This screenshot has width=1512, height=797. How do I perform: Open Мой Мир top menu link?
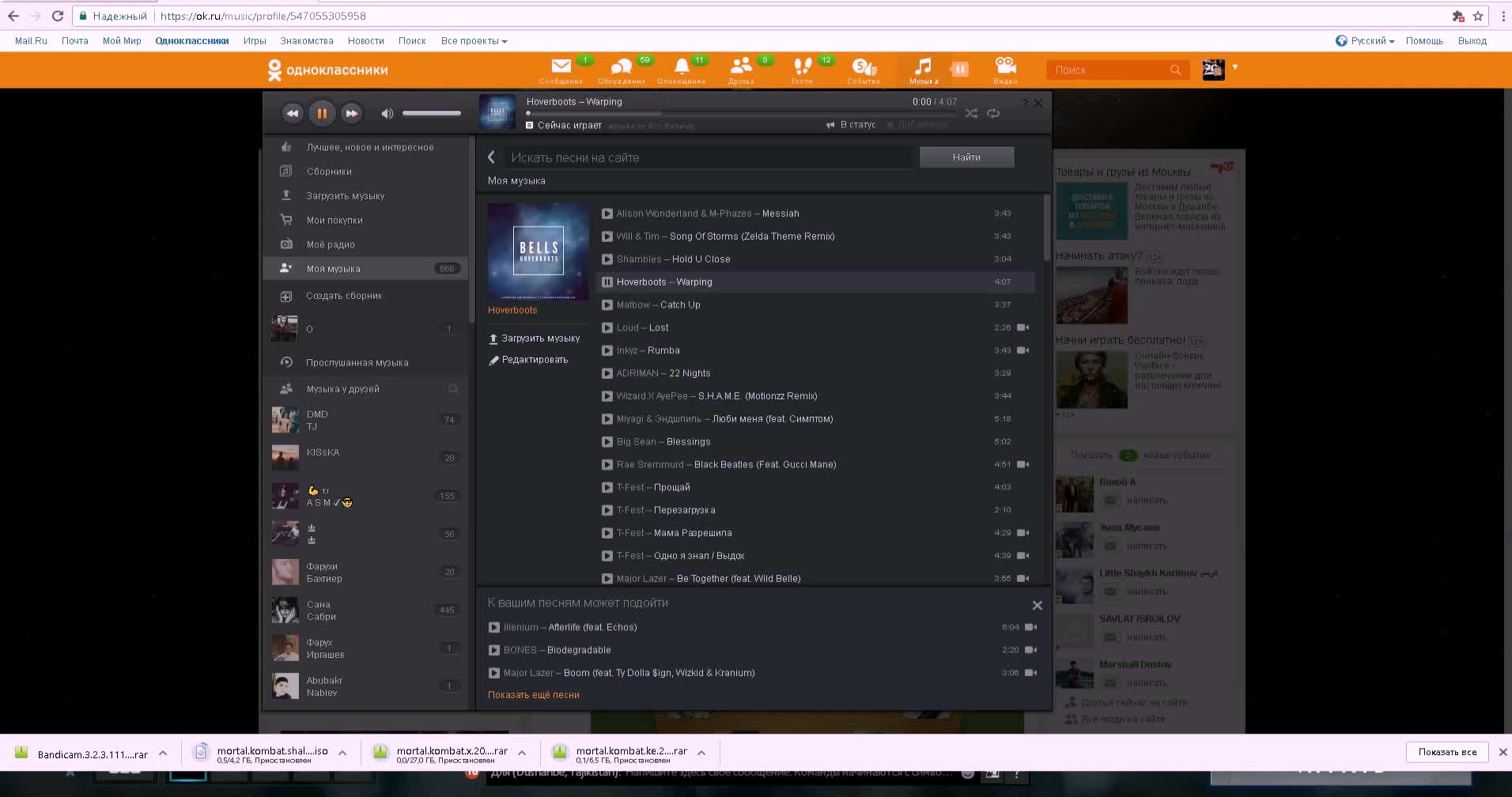tap(122, 41)
